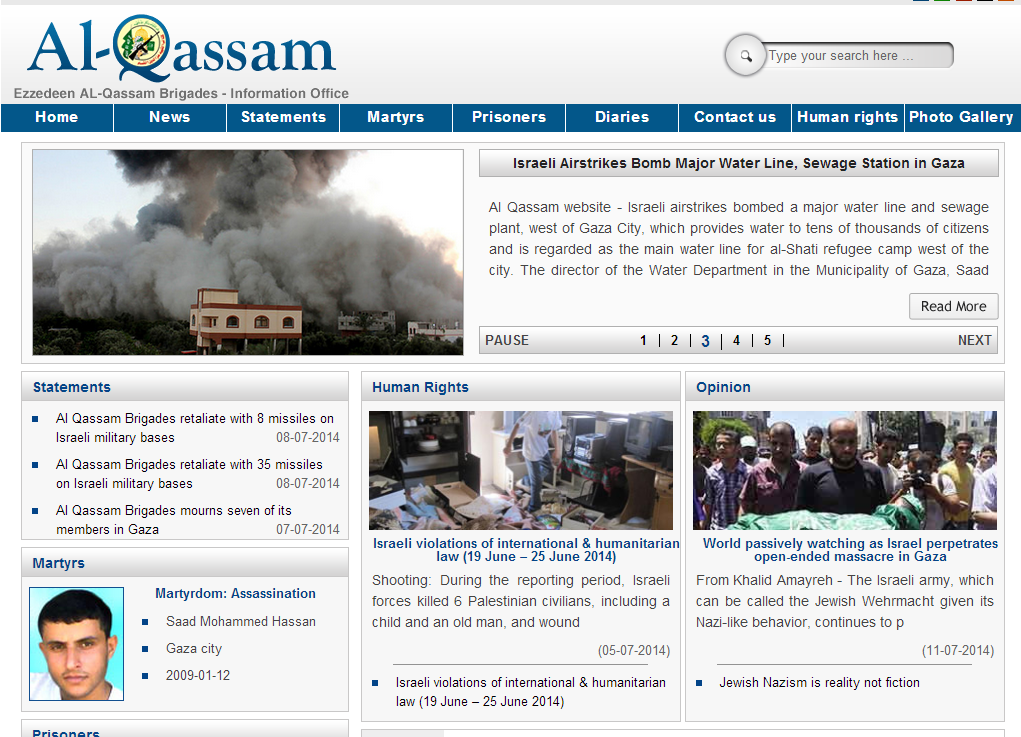Click the Read More button

coord(953,307)
